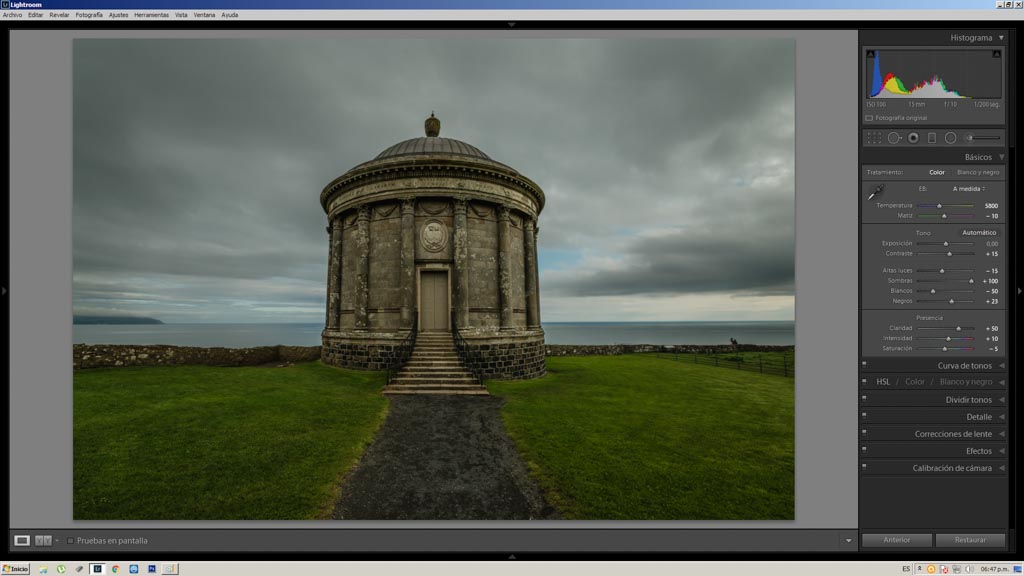Open the white balance 'A medida' dropdown
This screenshot has width=1024, height=576.
tap(968, 188)
